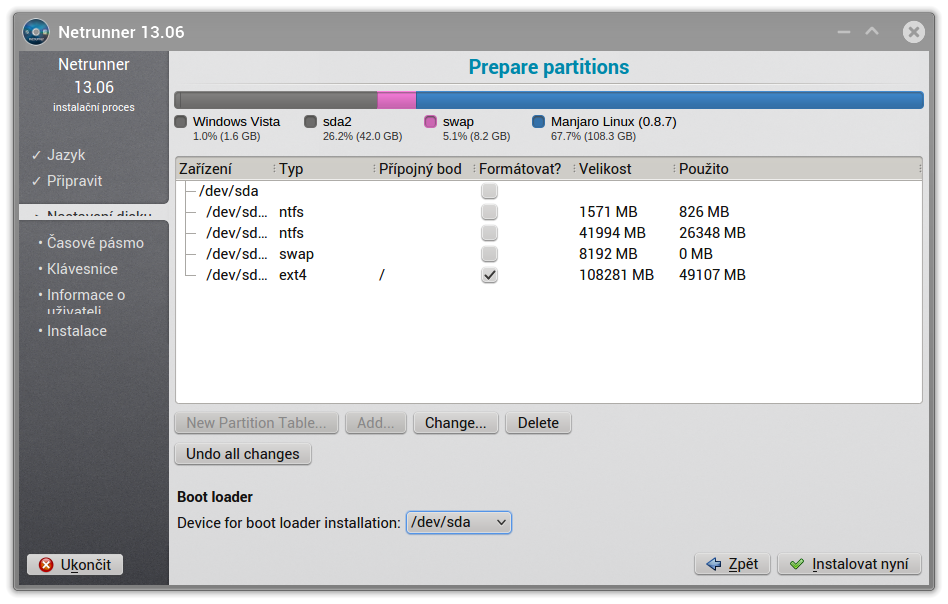Uncheck format for the ext4 partition

489,275
